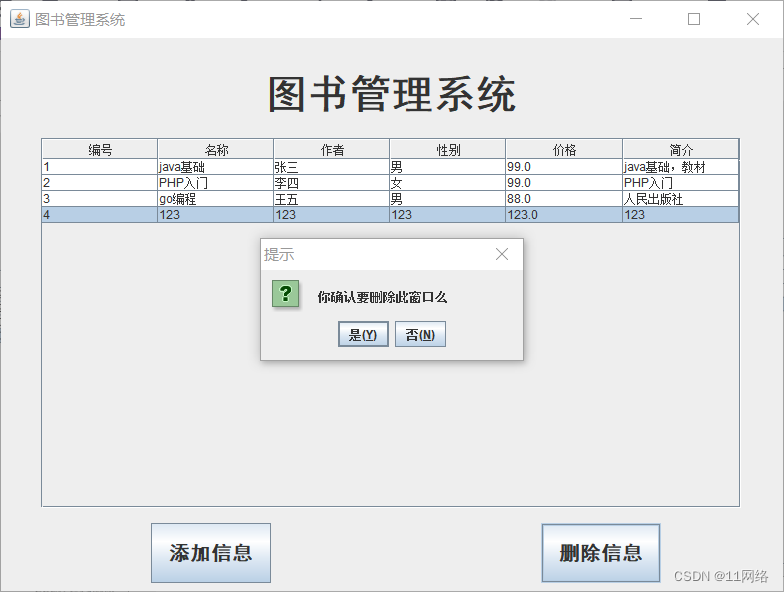Confirm deletion with the 是(Y) button
Viewport: 784px width, 592px height.
[x=364, y=334]
